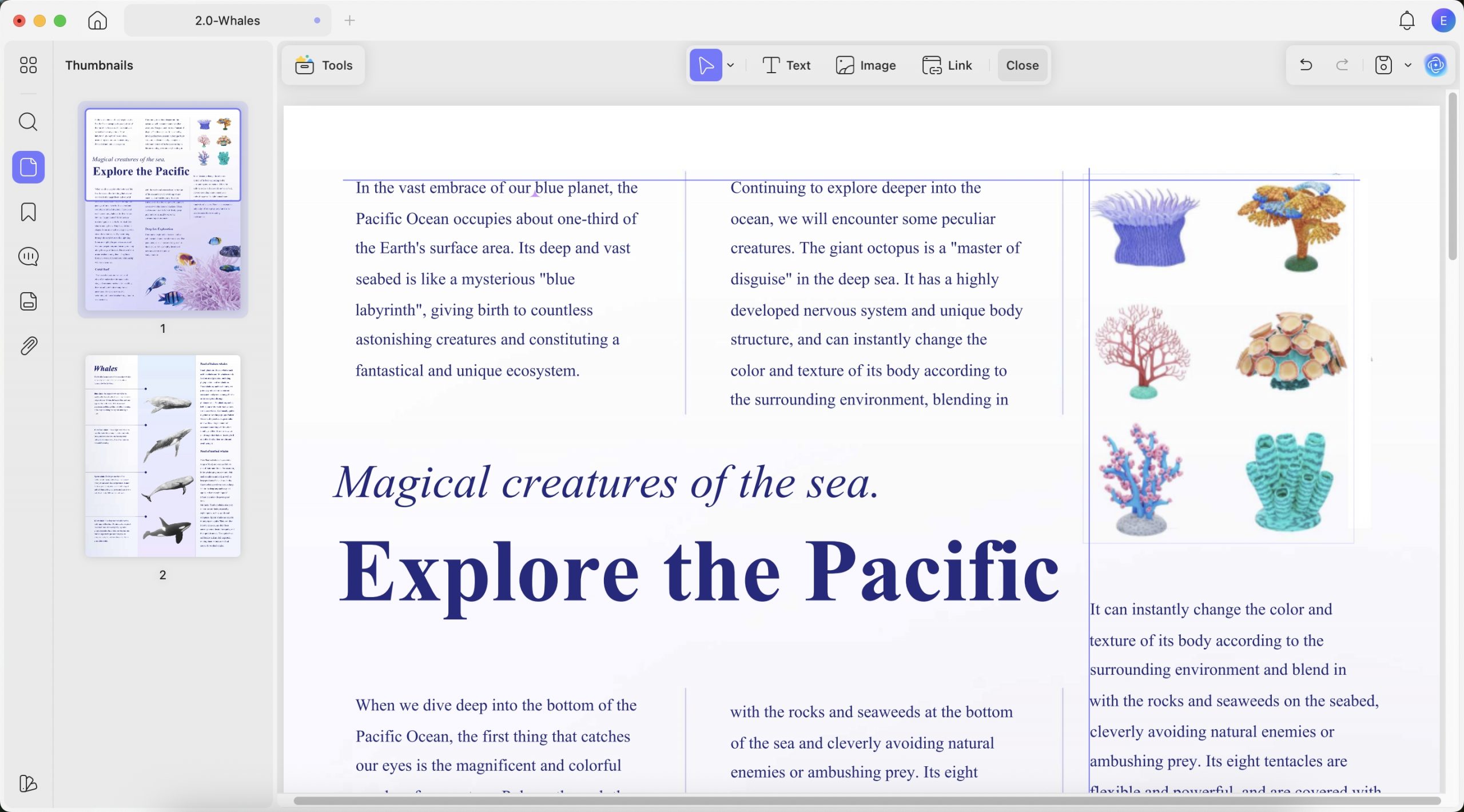The height and width of the screenshot is (812, 1464).
Task: Select page 2 Whales thumbnail
Action: click(x=163, y=456)
